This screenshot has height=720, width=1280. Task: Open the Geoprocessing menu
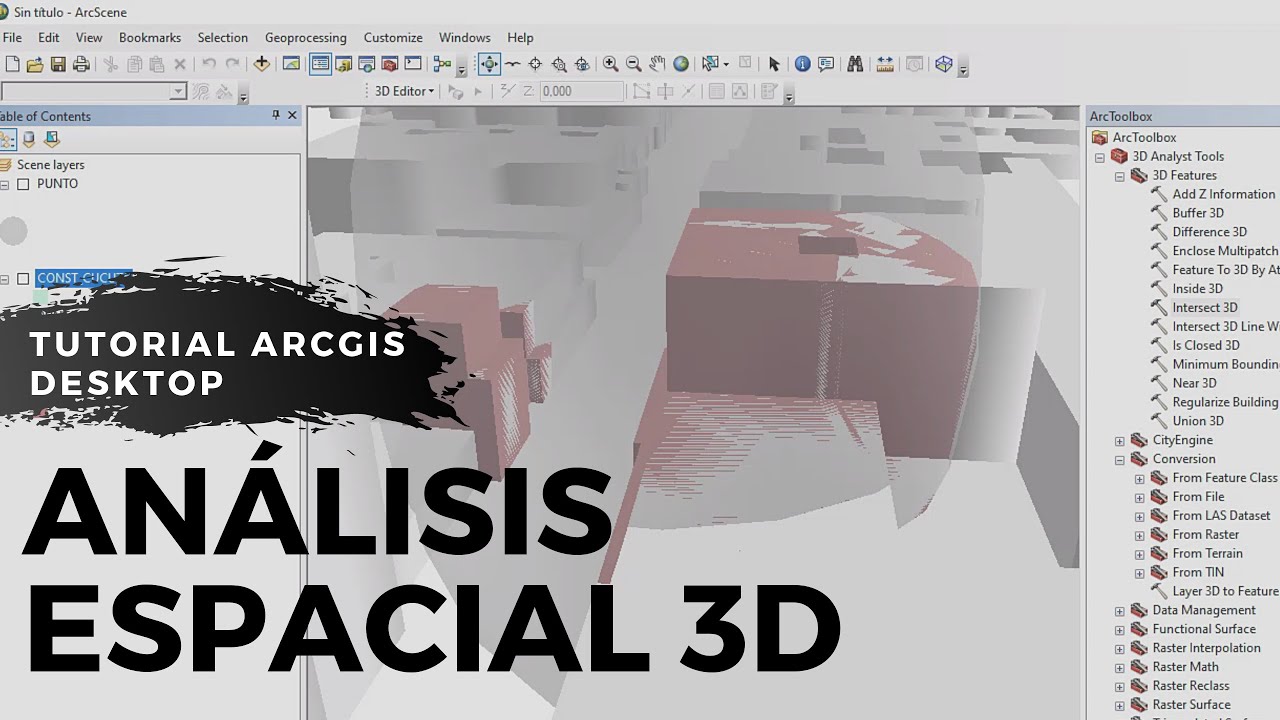click(306, 37)
